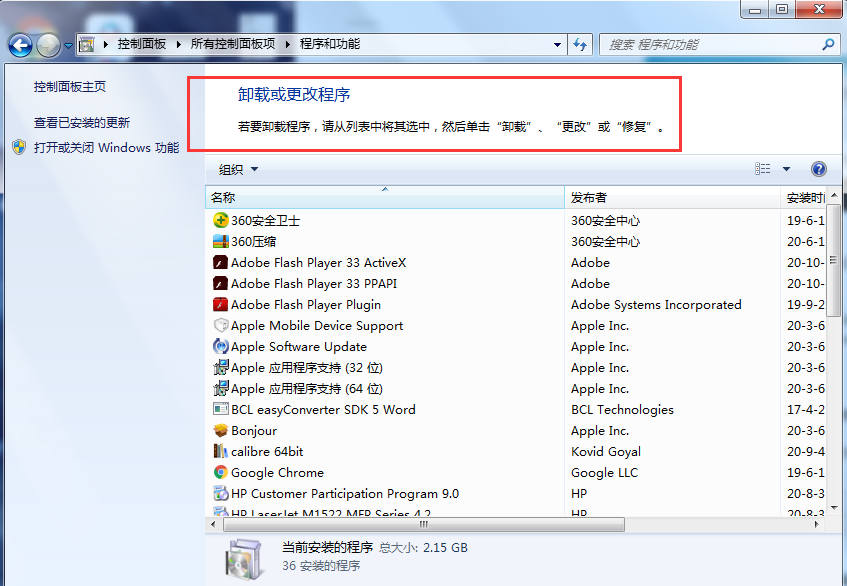Click publisher Google LLC

604,473
